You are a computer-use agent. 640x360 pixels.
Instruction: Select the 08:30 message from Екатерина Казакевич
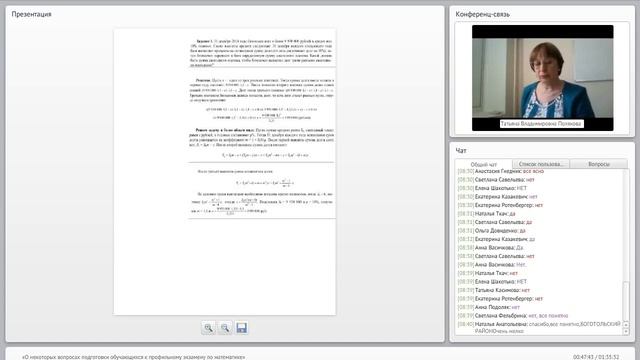click(x=497, y=197)
